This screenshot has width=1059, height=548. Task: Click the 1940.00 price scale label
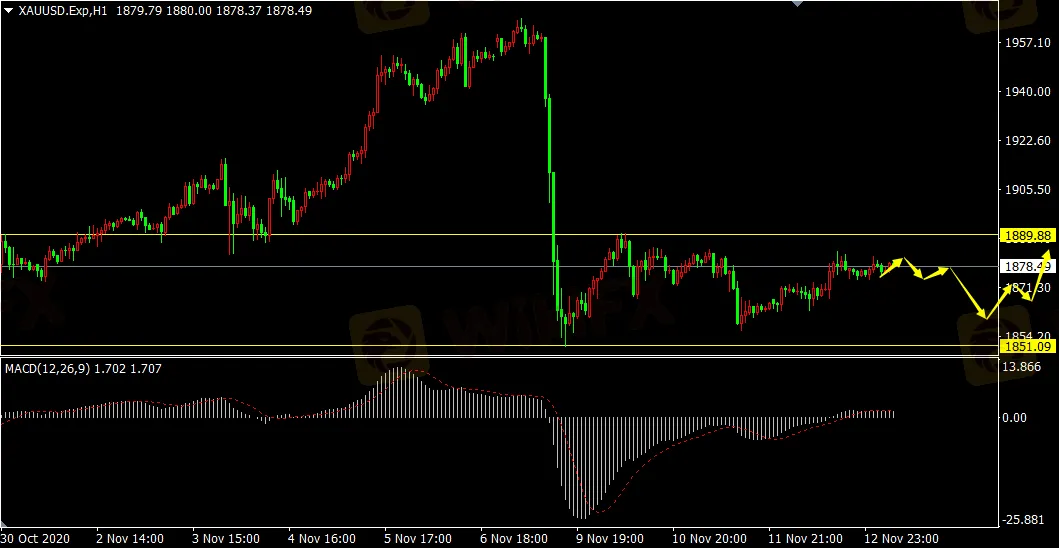[1027, 91]
